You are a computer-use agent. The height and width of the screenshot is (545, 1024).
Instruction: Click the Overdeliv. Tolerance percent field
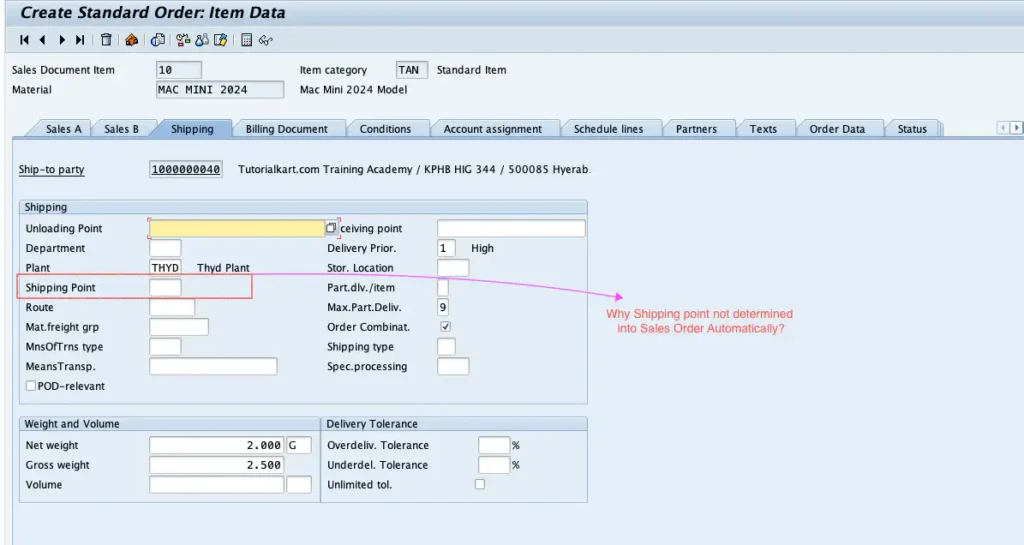coord(494,445)
